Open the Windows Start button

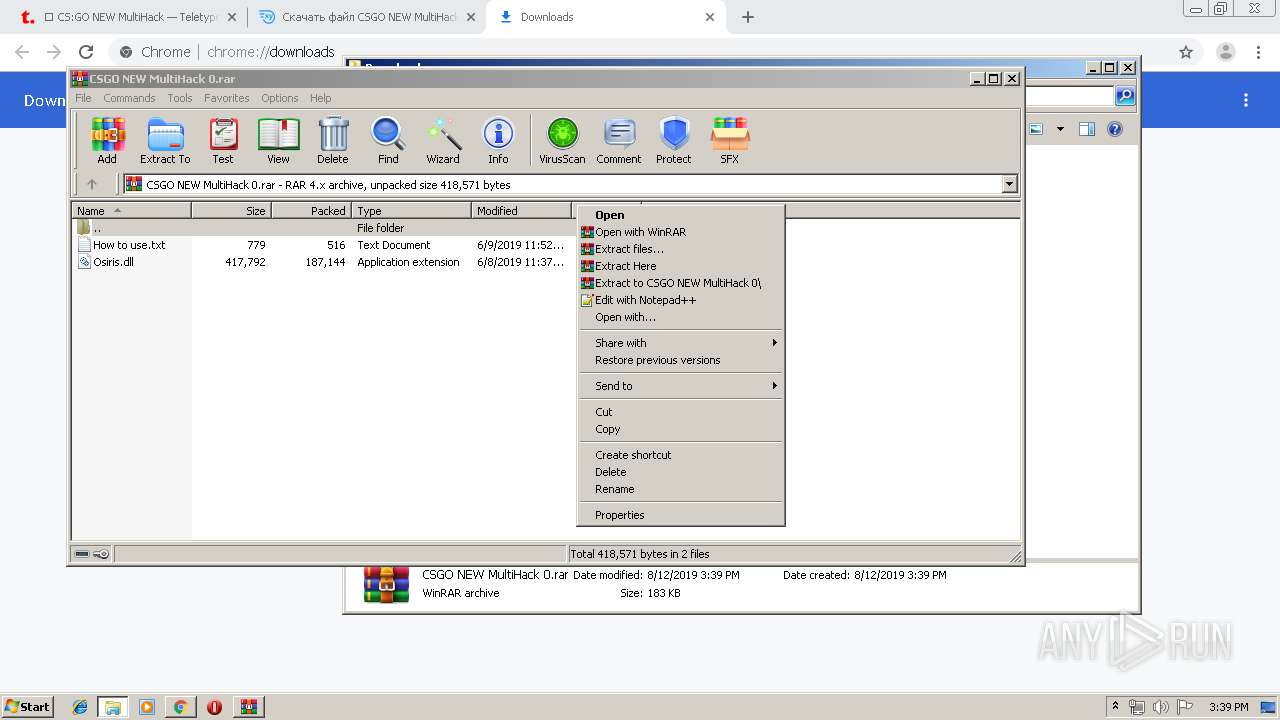[x=28, y=706]
